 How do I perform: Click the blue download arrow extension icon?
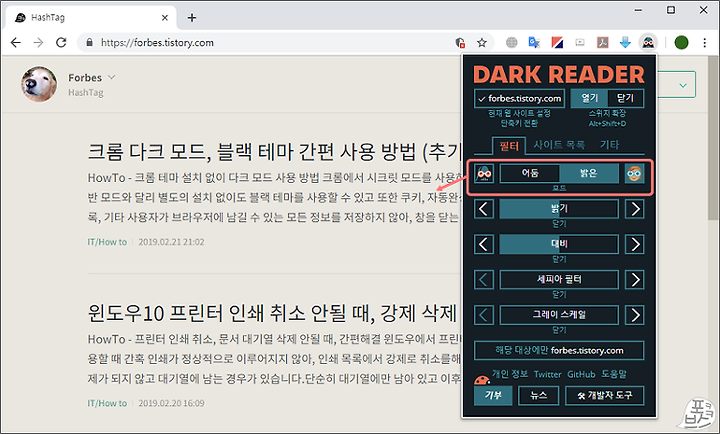tap(625, 43)
